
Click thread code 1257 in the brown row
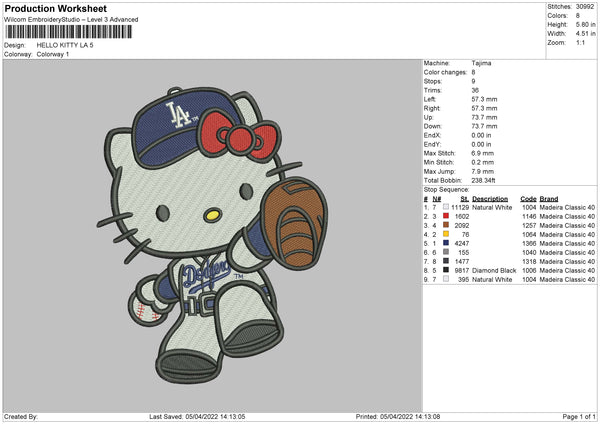point(529,225)
